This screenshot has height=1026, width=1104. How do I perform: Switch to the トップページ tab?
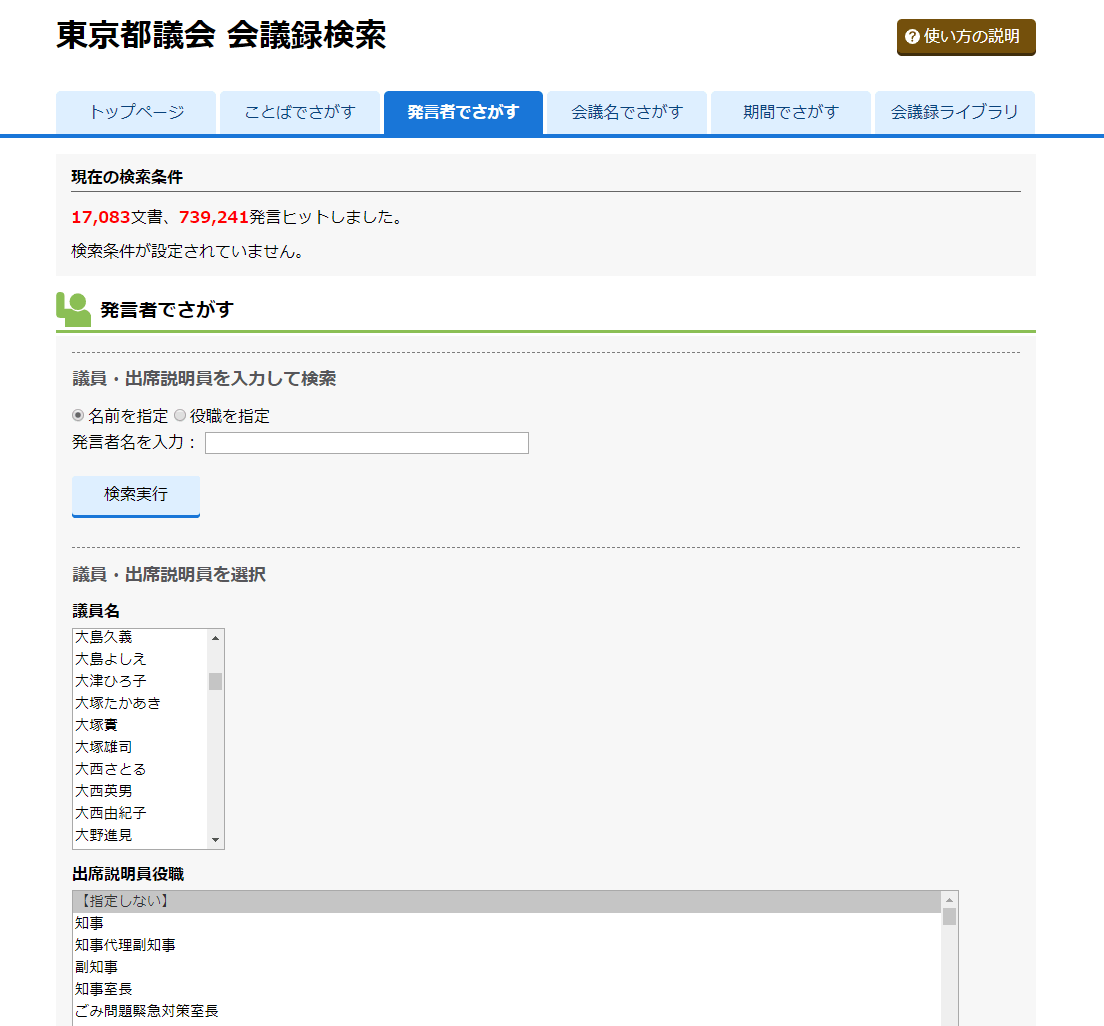click(136, 112)
